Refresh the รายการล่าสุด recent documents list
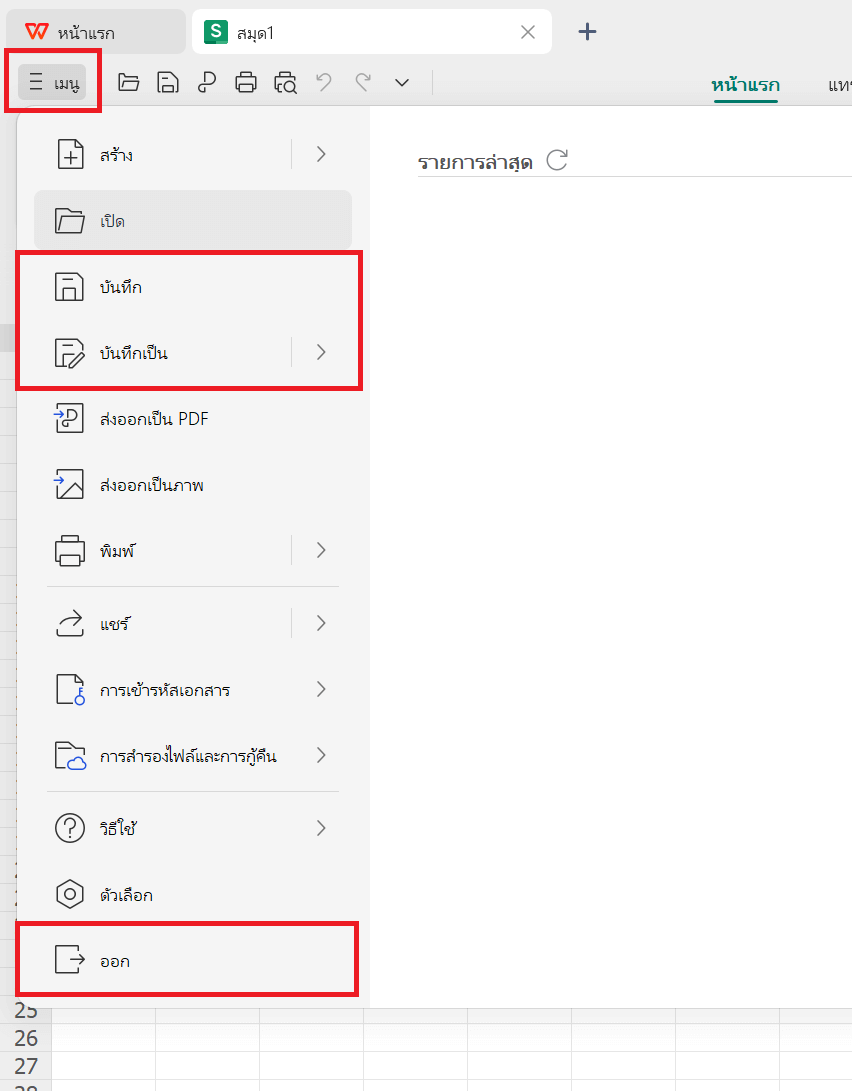This screenshot has width=852, height=1091. [558, 158]
